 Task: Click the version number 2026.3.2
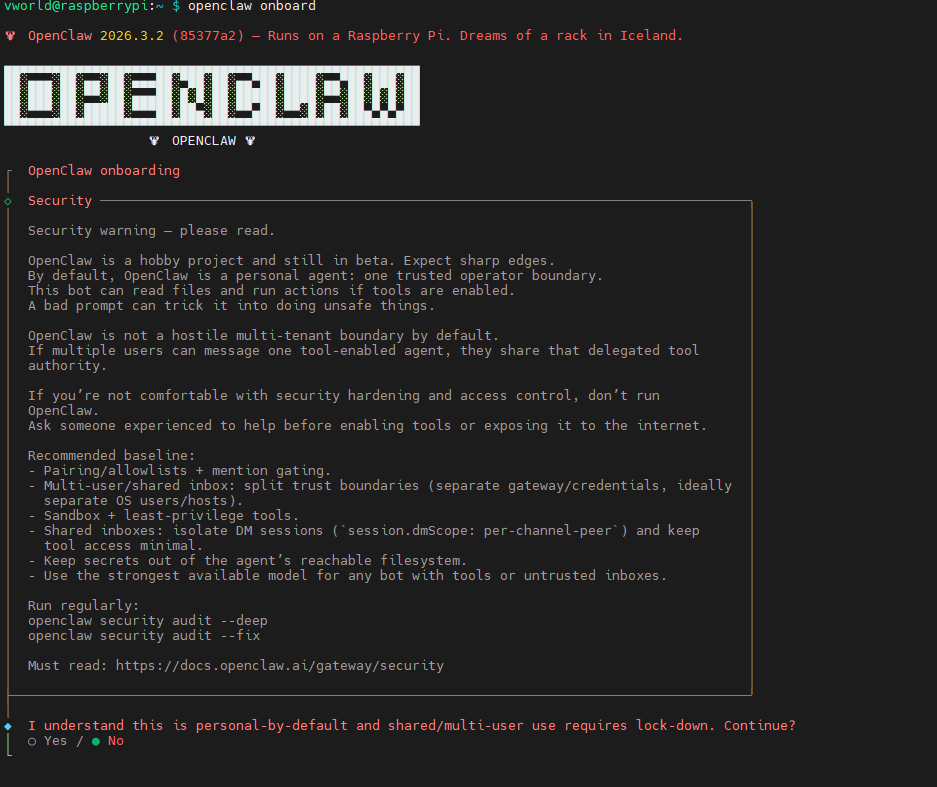(x=131, y=36)
